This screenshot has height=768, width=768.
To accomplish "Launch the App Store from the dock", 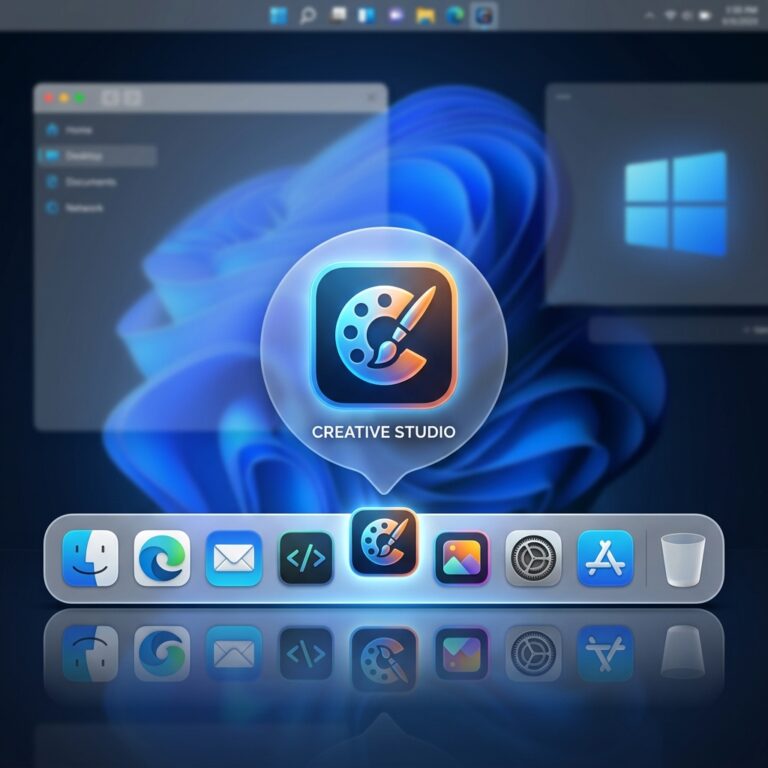I will [605, 558].
